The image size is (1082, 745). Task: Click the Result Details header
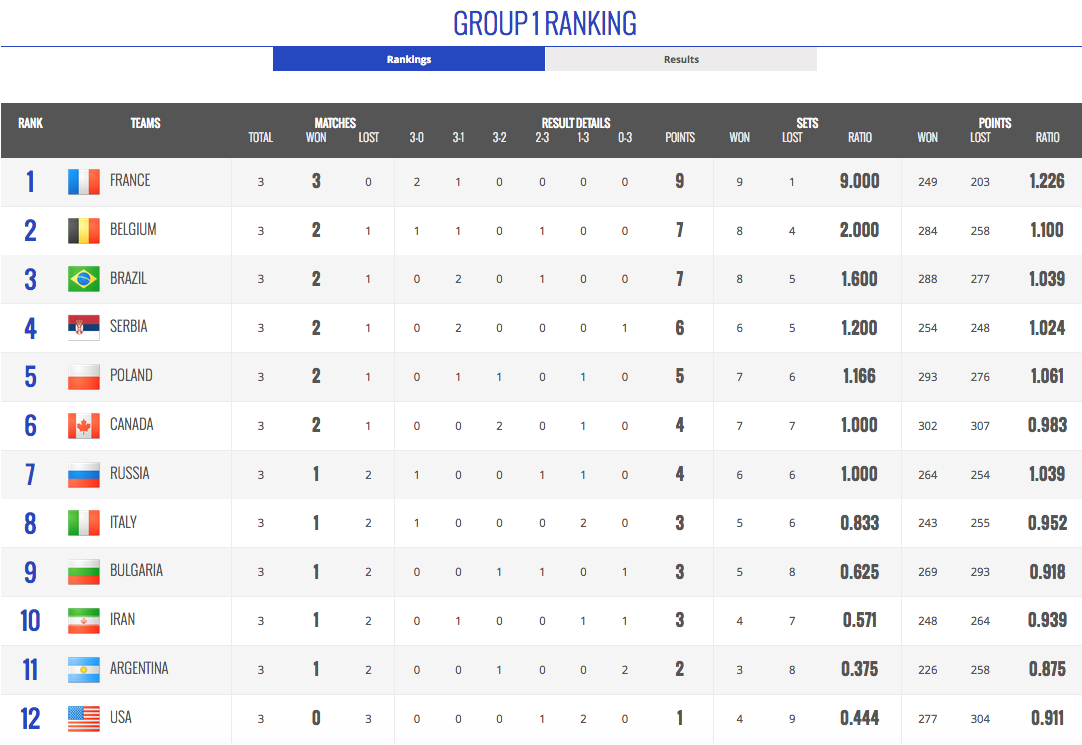[x=576, y=123]
